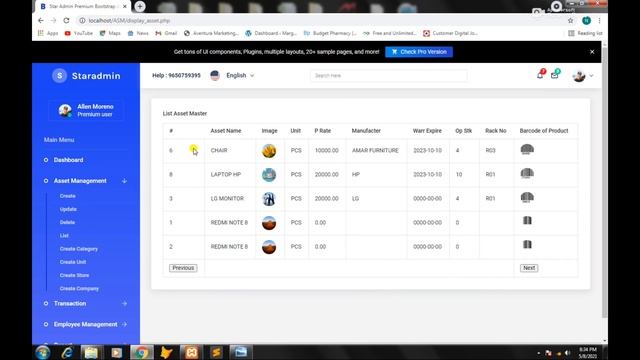Image resolution: width=640 pixels, height=360 pixels.
Task: Click the Staradmin logo icon
Action: coord(60,76)
